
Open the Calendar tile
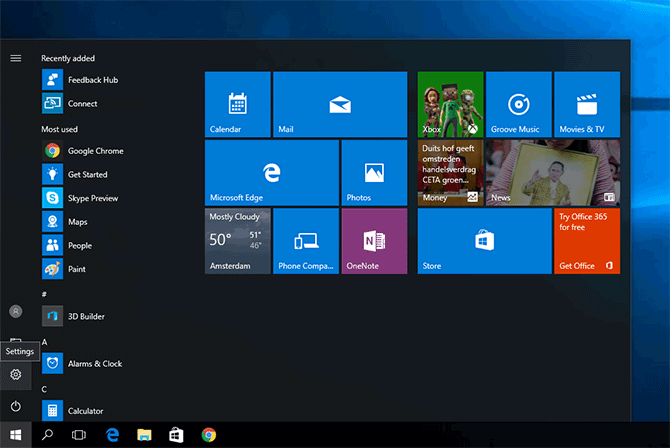tap(238, 104)
